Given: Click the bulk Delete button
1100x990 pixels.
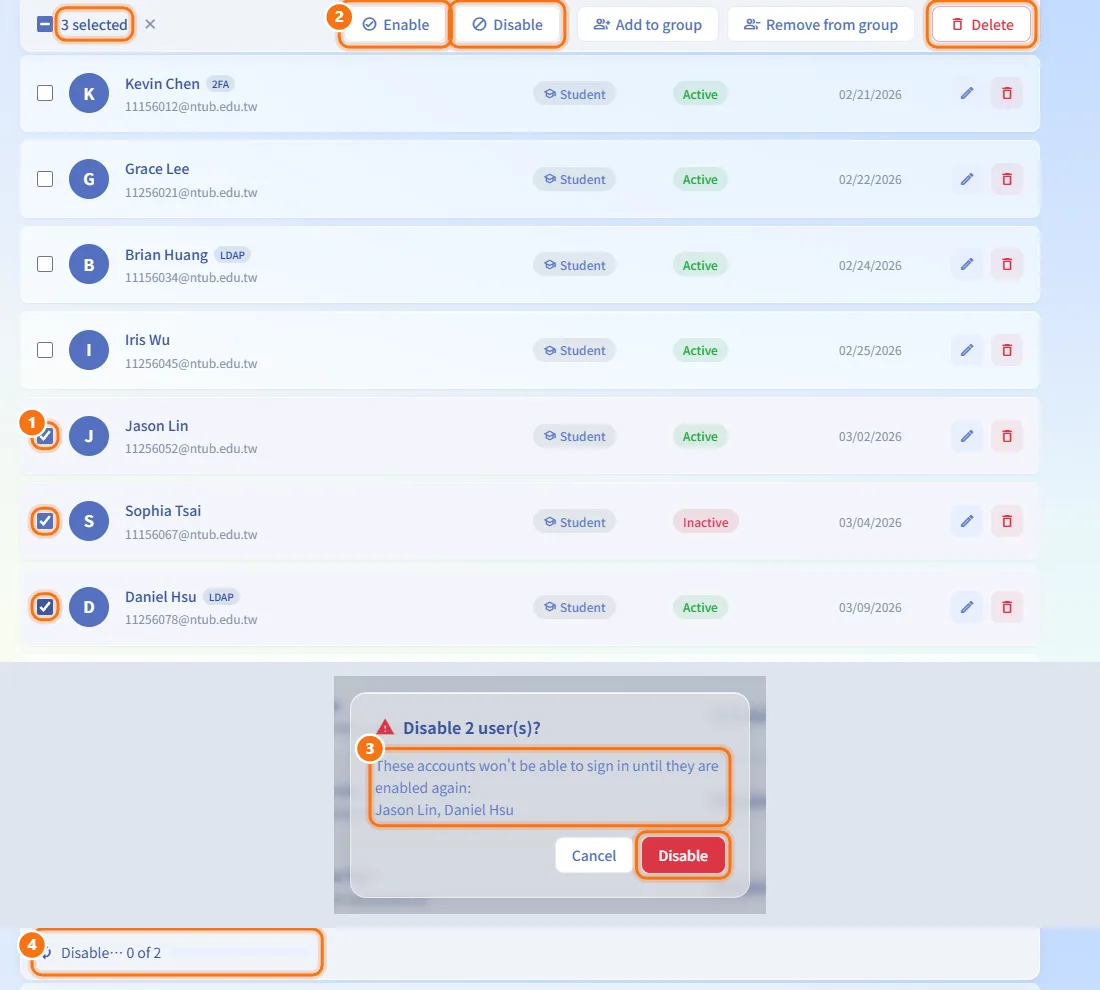Looking at the screenshot, I should pos(981,25).
